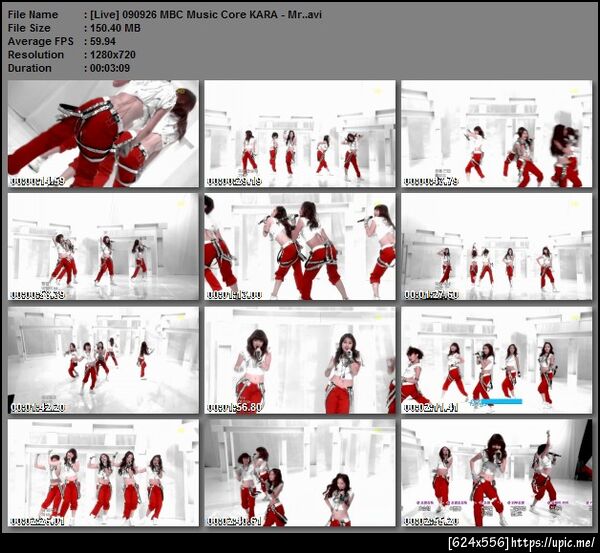
Task: Select the final frame at 00:02:55.20
Action: [x=497, y=473]
